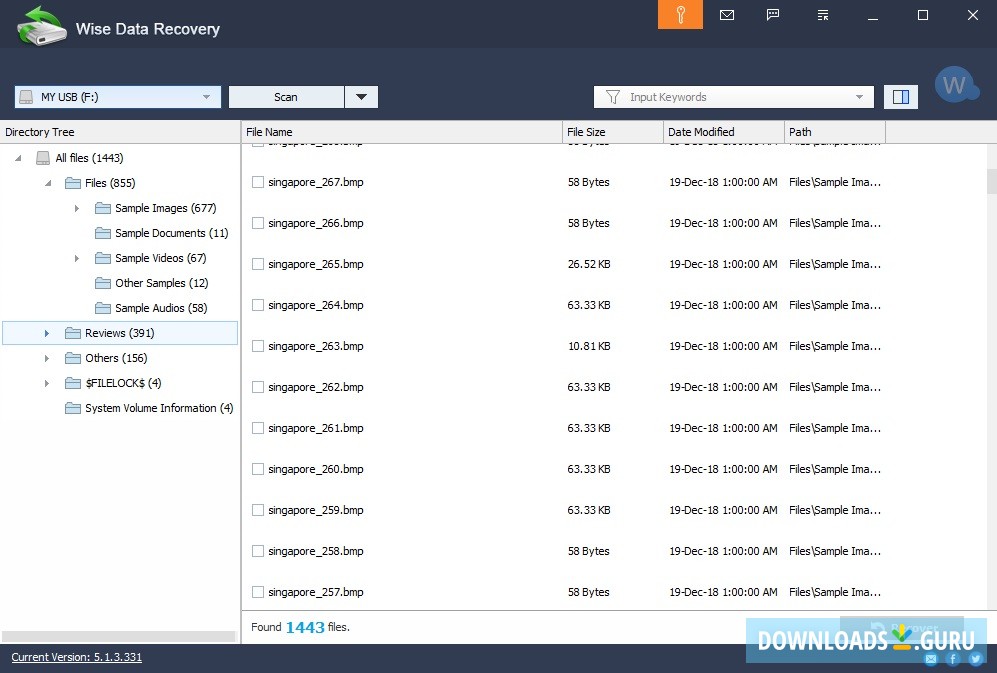Check the box for singapore_267.bmp
997x673 pixels.
[x=258, y=182]
